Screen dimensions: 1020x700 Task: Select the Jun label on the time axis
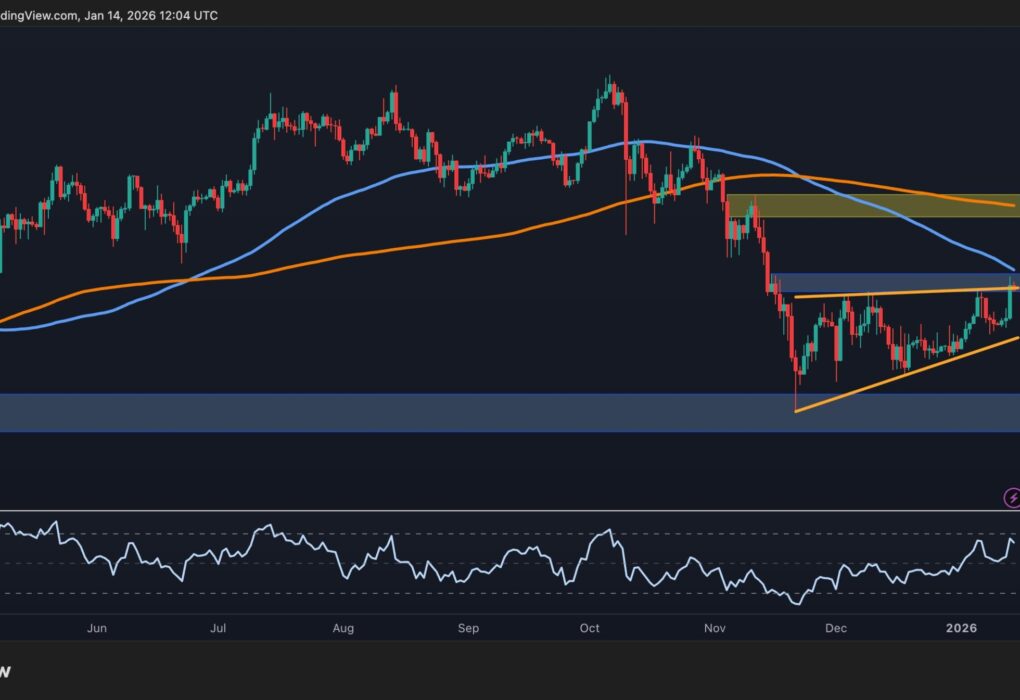pos(96,629)
